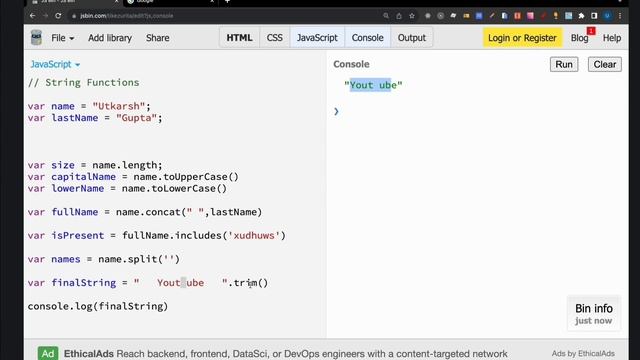
Task: Click the magnifier zoom icon in address bar
Action: [x=386, y=16]
